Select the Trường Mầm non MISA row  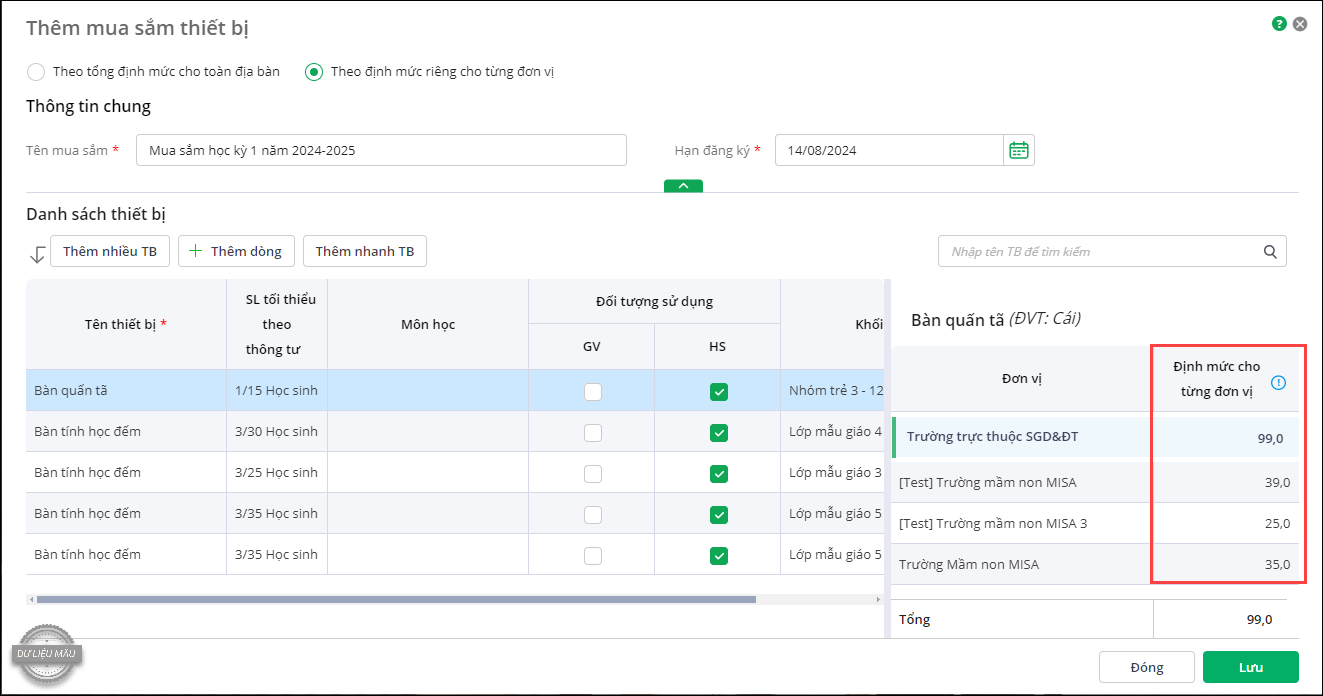[x=1020, y=564]
